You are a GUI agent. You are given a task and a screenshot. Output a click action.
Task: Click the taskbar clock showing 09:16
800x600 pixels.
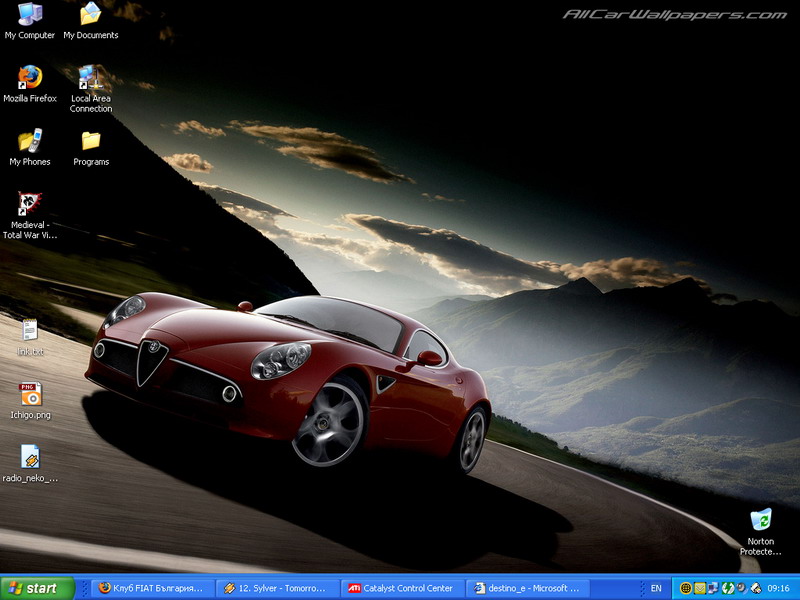[x=780, y=588]
